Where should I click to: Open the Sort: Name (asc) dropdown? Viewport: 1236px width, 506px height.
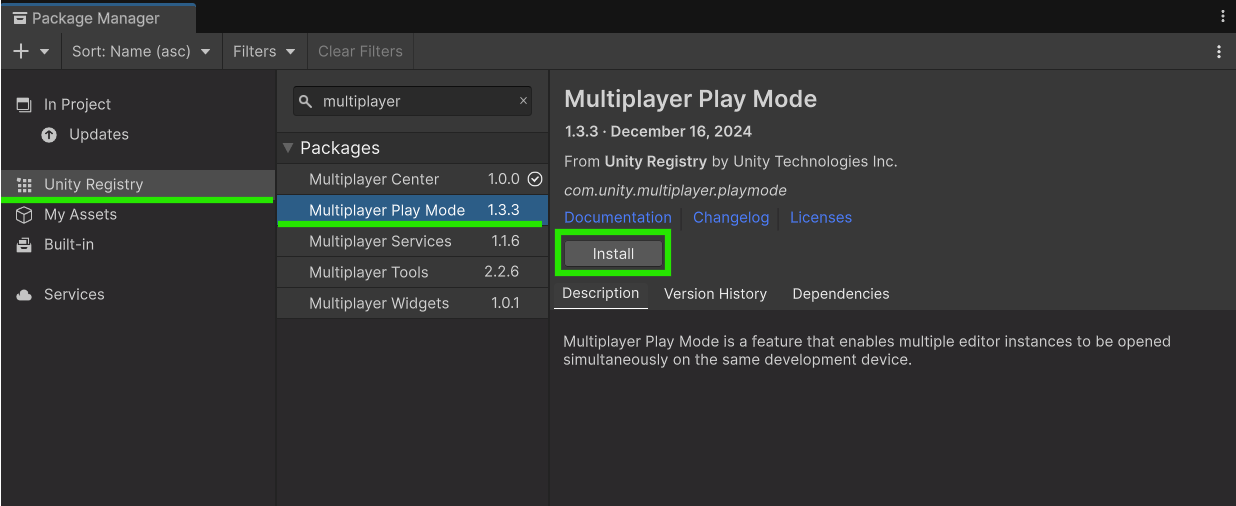click(x=141, y=51)
